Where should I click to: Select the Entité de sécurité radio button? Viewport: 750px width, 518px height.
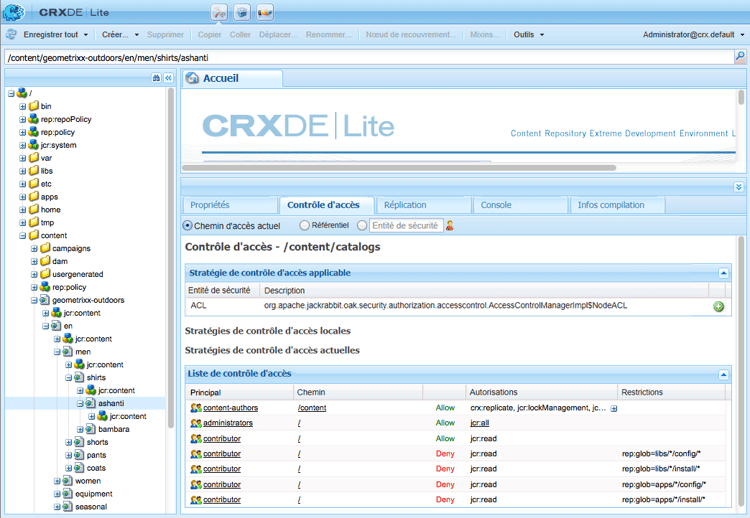click(363, 225)
